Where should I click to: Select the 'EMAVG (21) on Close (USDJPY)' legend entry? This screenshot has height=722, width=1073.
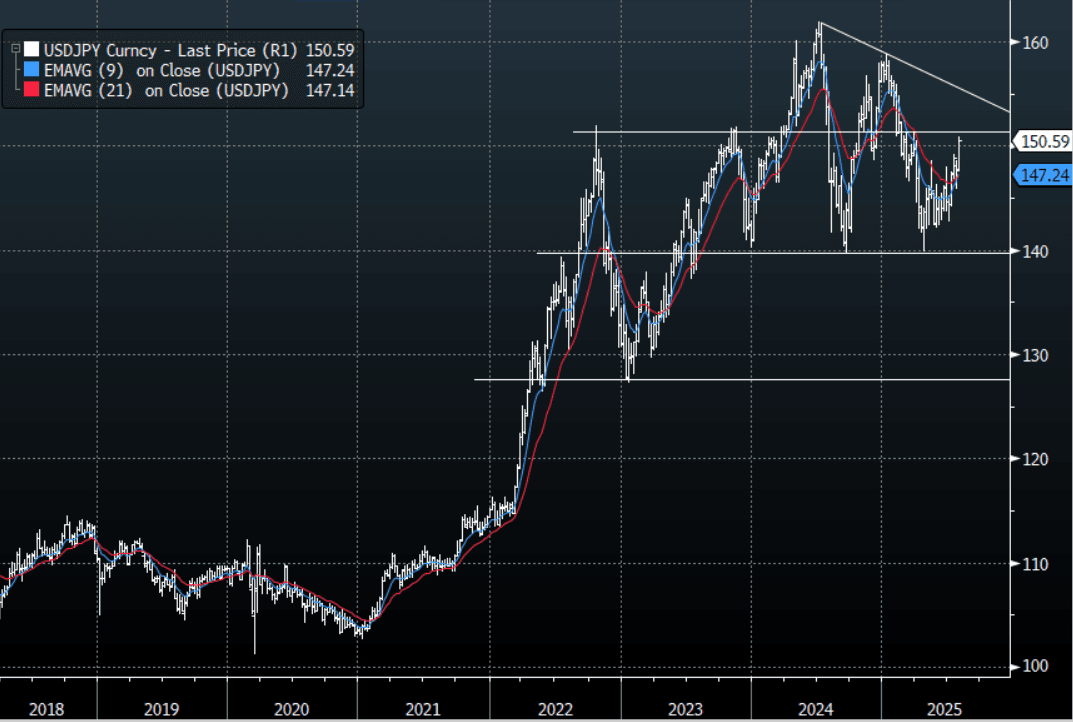pyautogui.click(x=166, y=90)
